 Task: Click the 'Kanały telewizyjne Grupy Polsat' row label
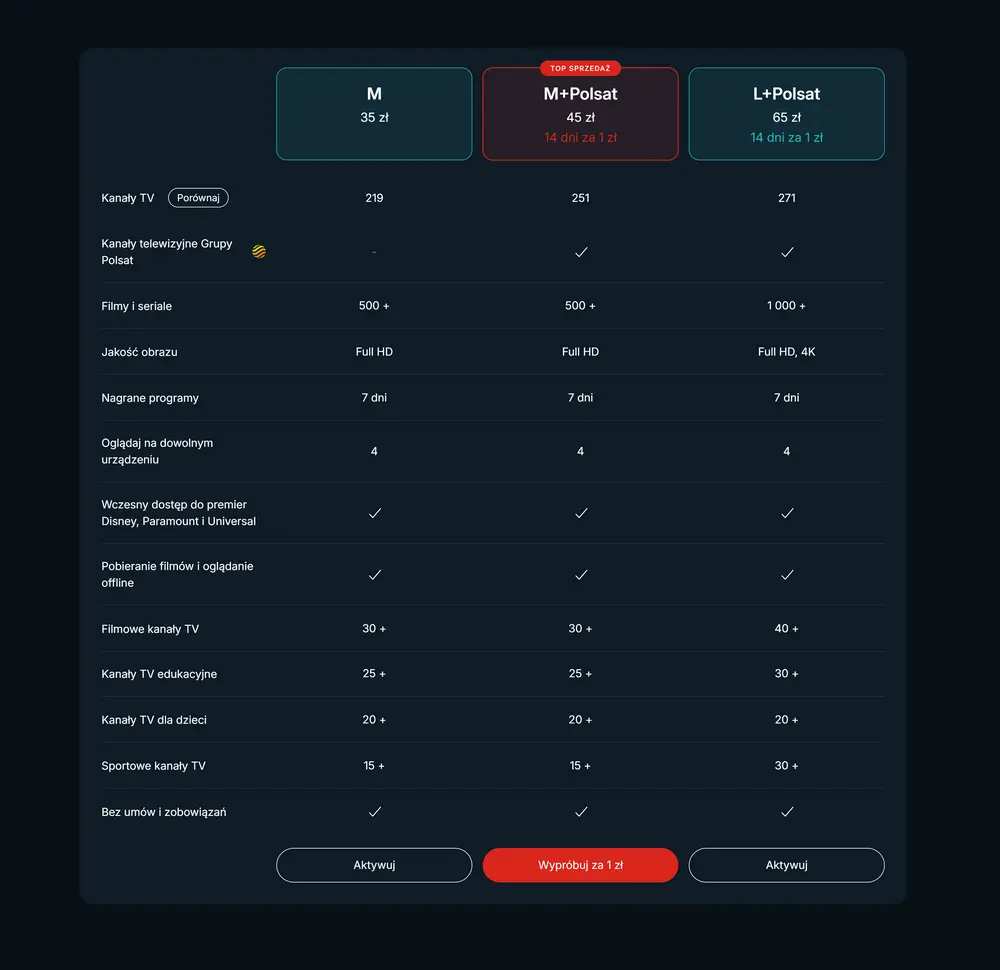click(x=166, y=252)
